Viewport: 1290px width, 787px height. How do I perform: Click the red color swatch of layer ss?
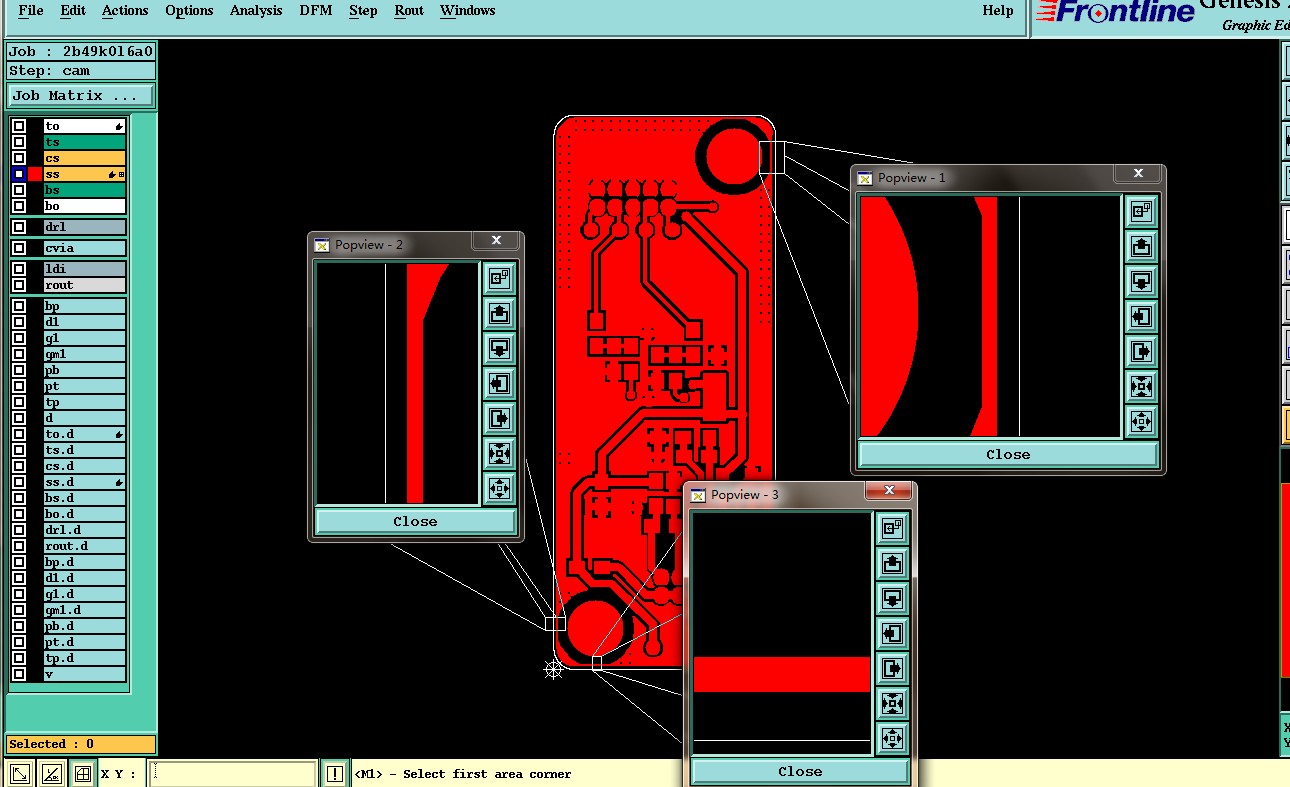pos(35,174)
